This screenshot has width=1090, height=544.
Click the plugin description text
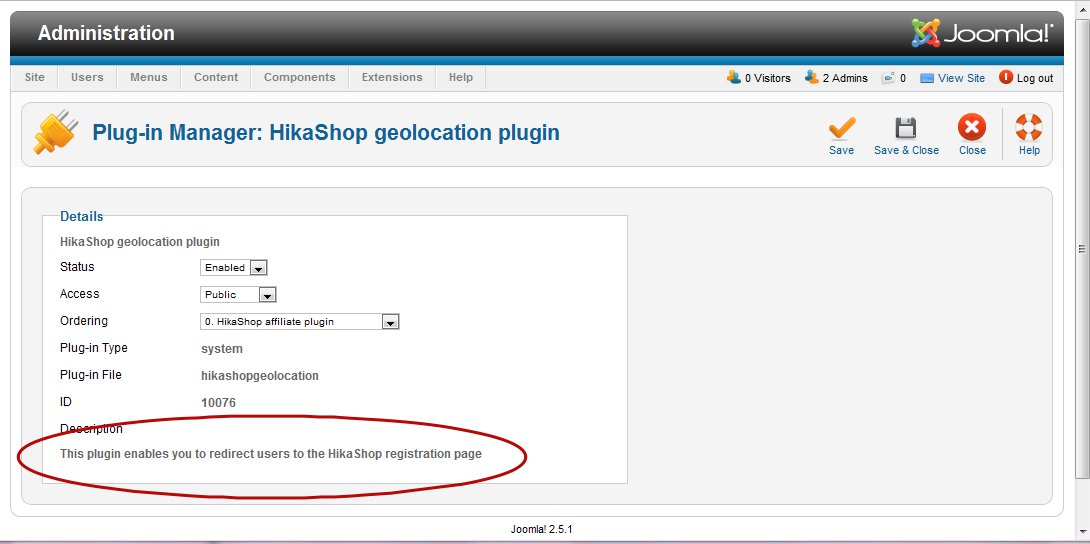coord(271,454)
